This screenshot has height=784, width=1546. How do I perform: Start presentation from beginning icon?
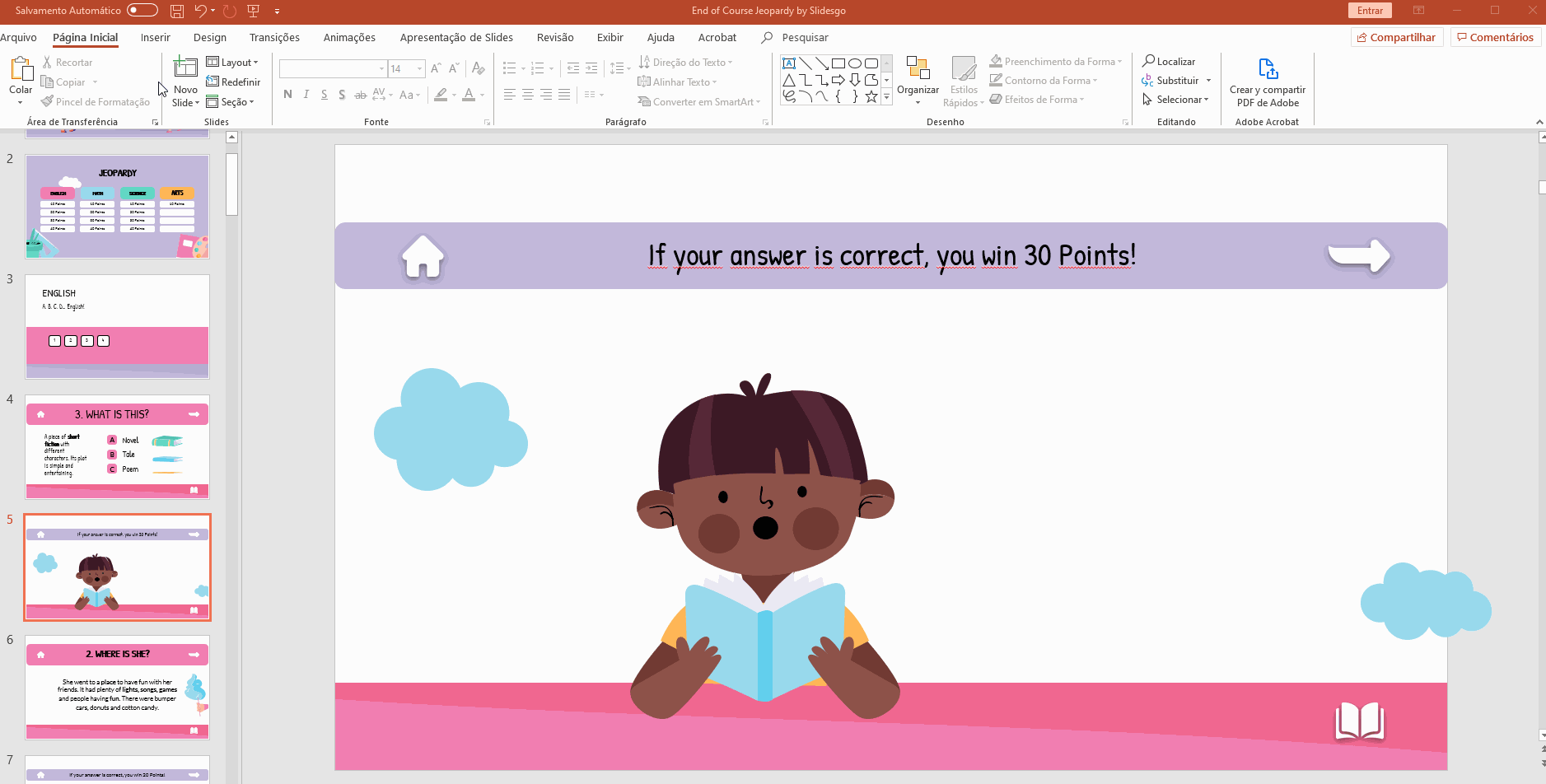click(254, 11)
